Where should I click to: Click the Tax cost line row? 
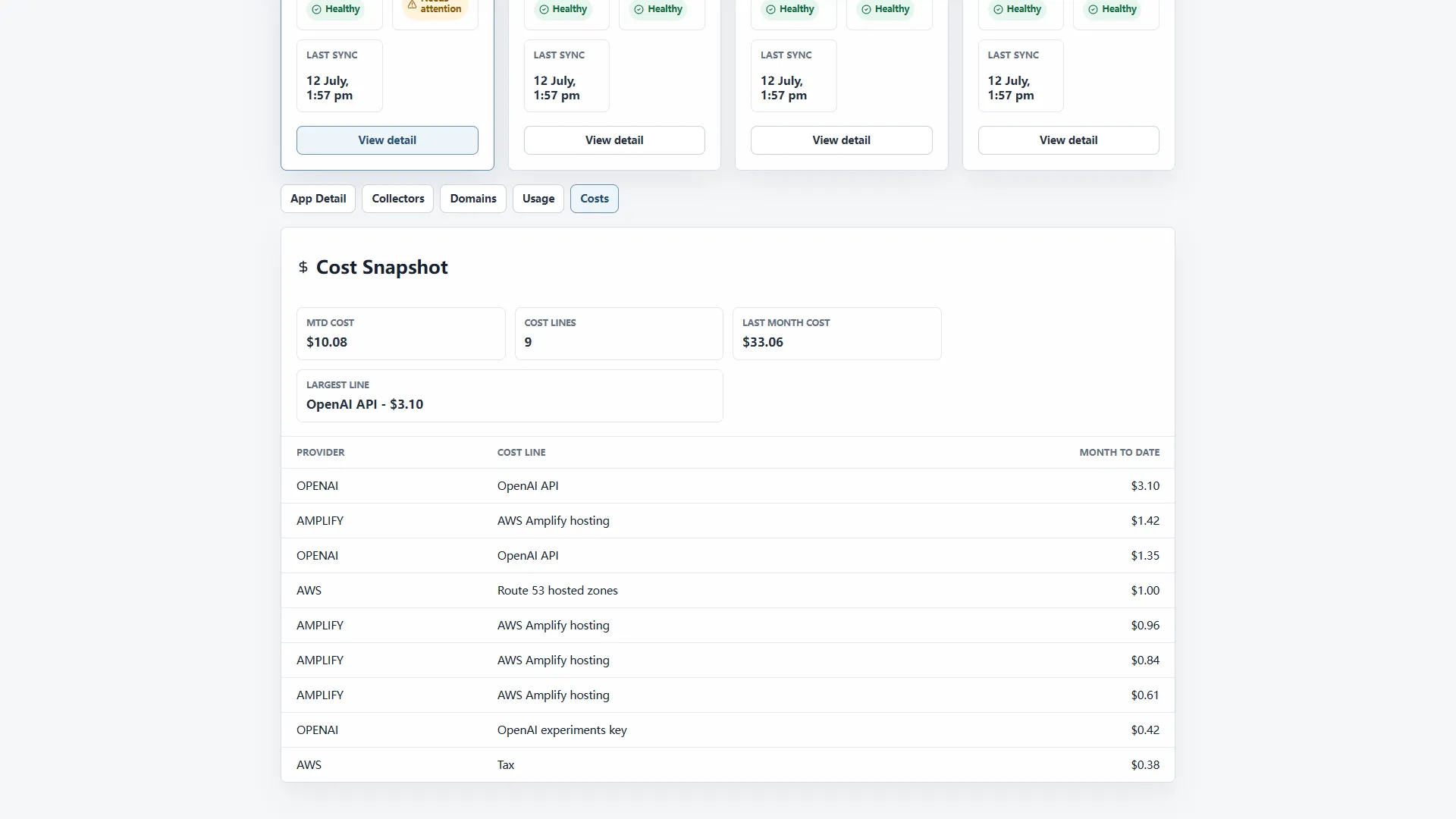tap(728, 765)
